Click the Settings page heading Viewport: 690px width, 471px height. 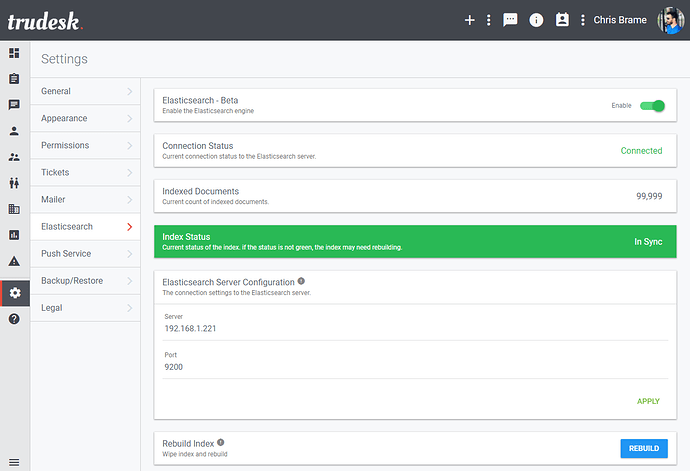pos(64,59)
